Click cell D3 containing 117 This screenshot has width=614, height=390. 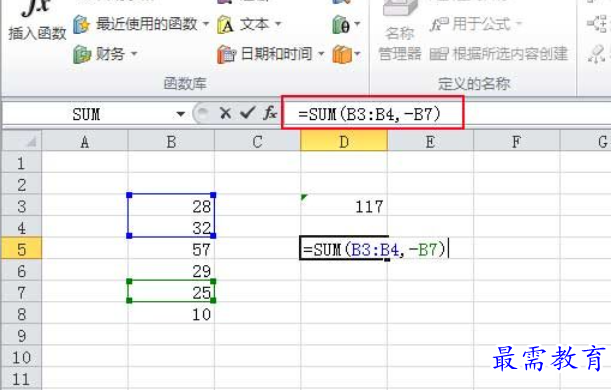(344, 206)
